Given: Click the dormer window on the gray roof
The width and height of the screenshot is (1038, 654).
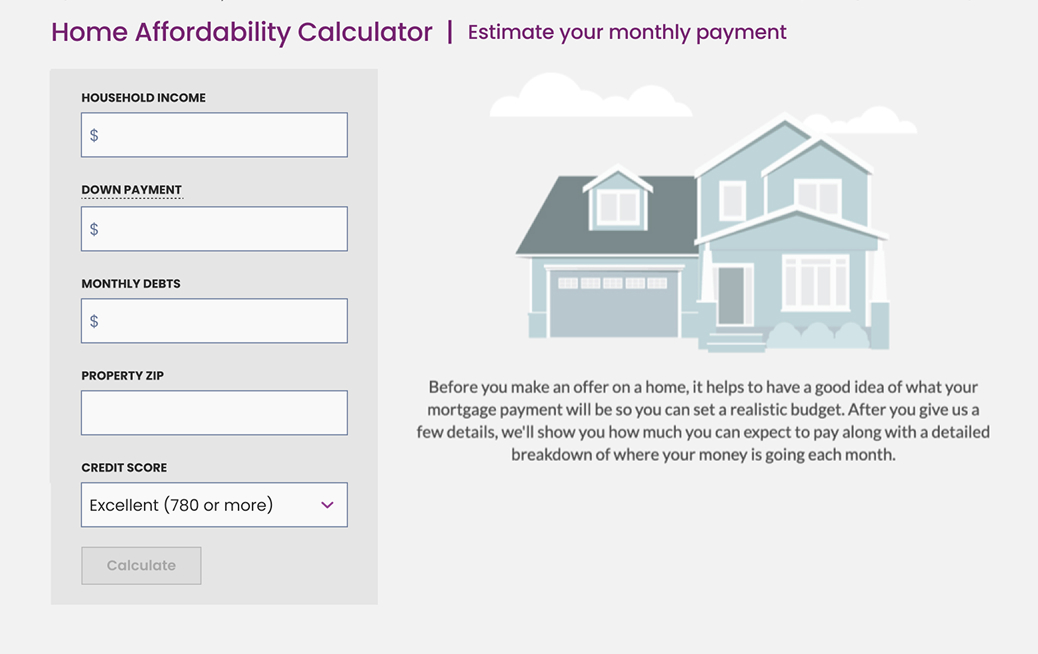Looking at the screenshot, I should coord(617,207).
